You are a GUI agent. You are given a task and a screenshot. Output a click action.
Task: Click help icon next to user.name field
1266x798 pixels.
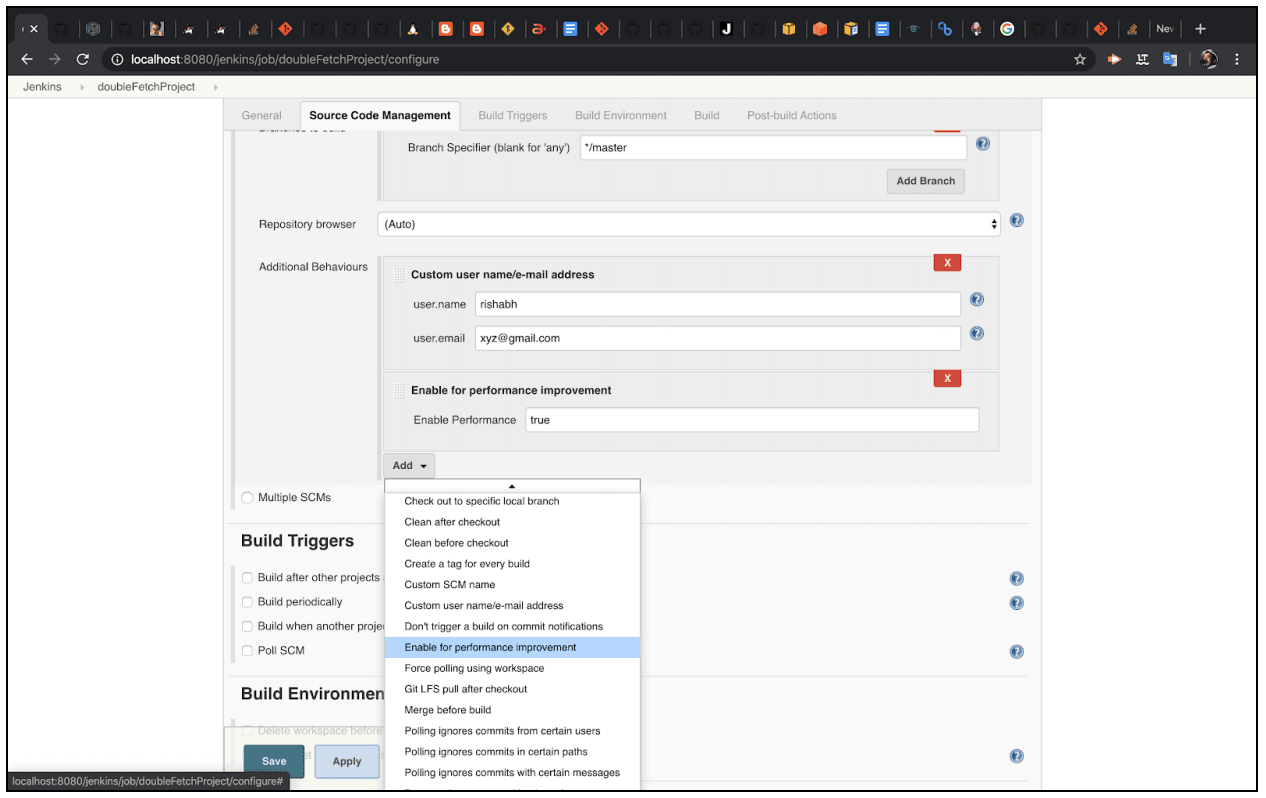click(x=977, y=299)
